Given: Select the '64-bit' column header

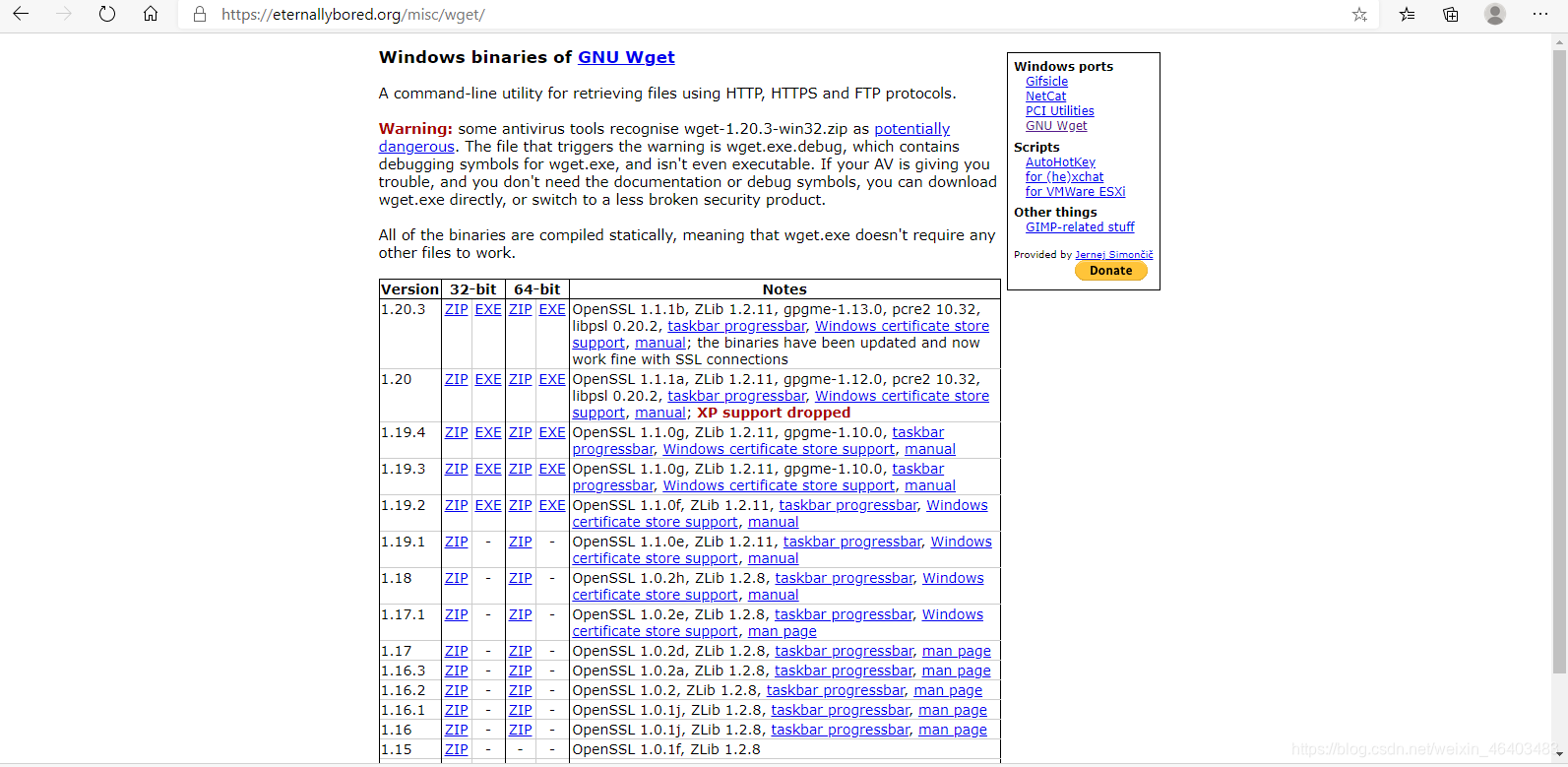Looking at the screenshot, I should click(536, 289).
